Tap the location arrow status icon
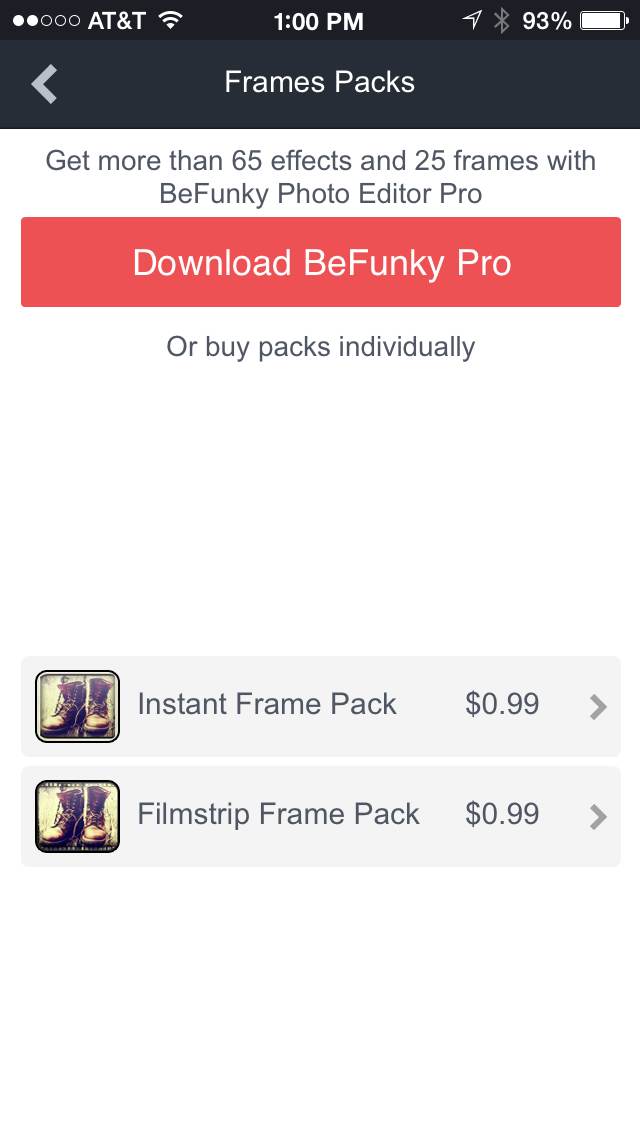This screenshot has width=640, height=1136. tap(471, 20)
